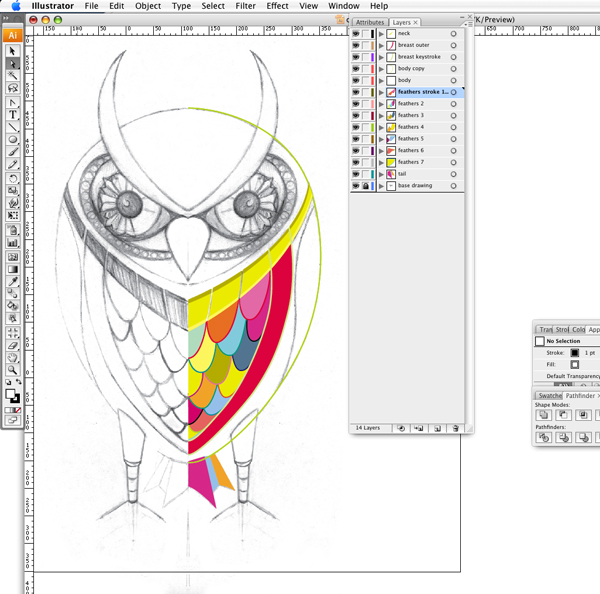Select the Warp tool
Viewport: 600px width, 594px height.
coord(13,203)
